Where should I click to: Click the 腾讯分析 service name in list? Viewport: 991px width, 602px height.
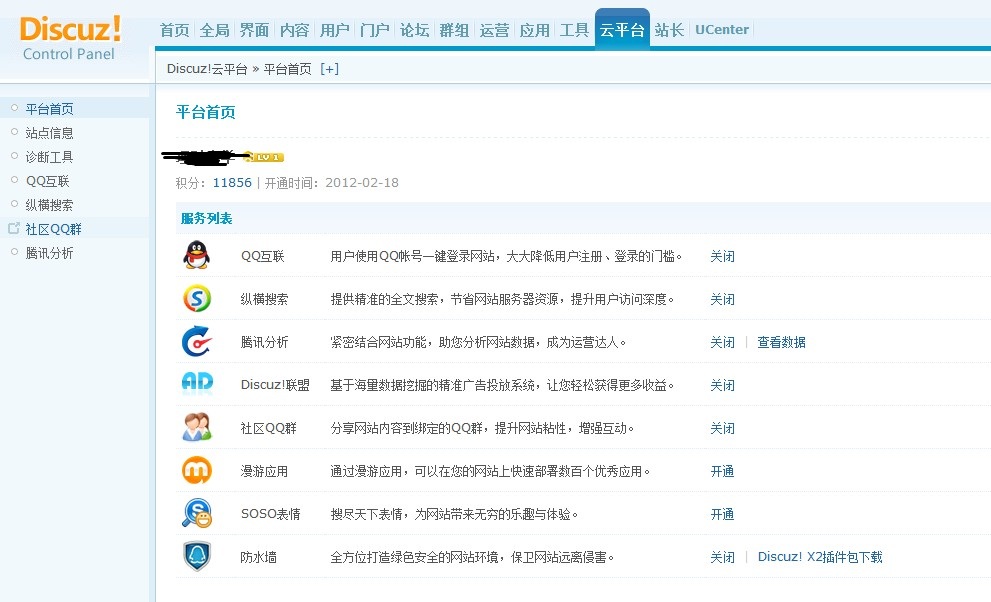264,342
